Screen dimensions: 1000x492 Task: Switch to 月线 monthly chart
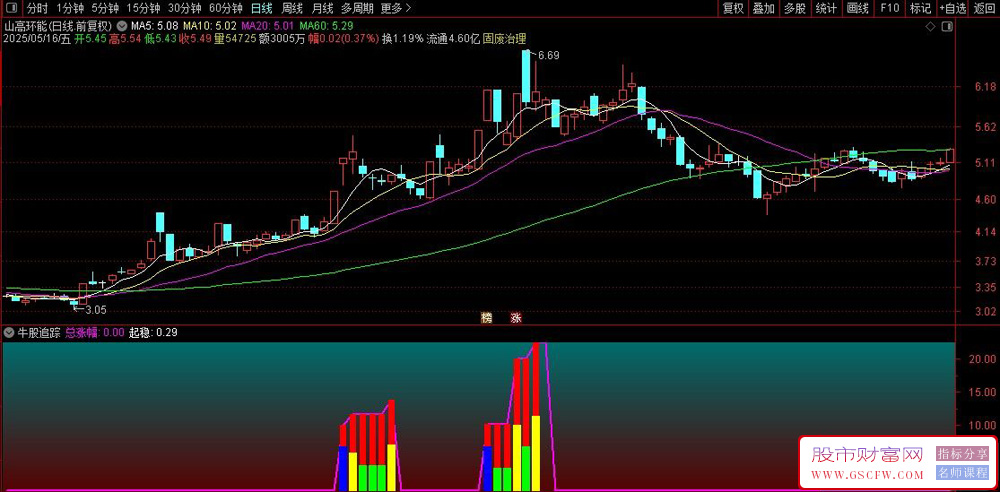(x=322, y=8)
